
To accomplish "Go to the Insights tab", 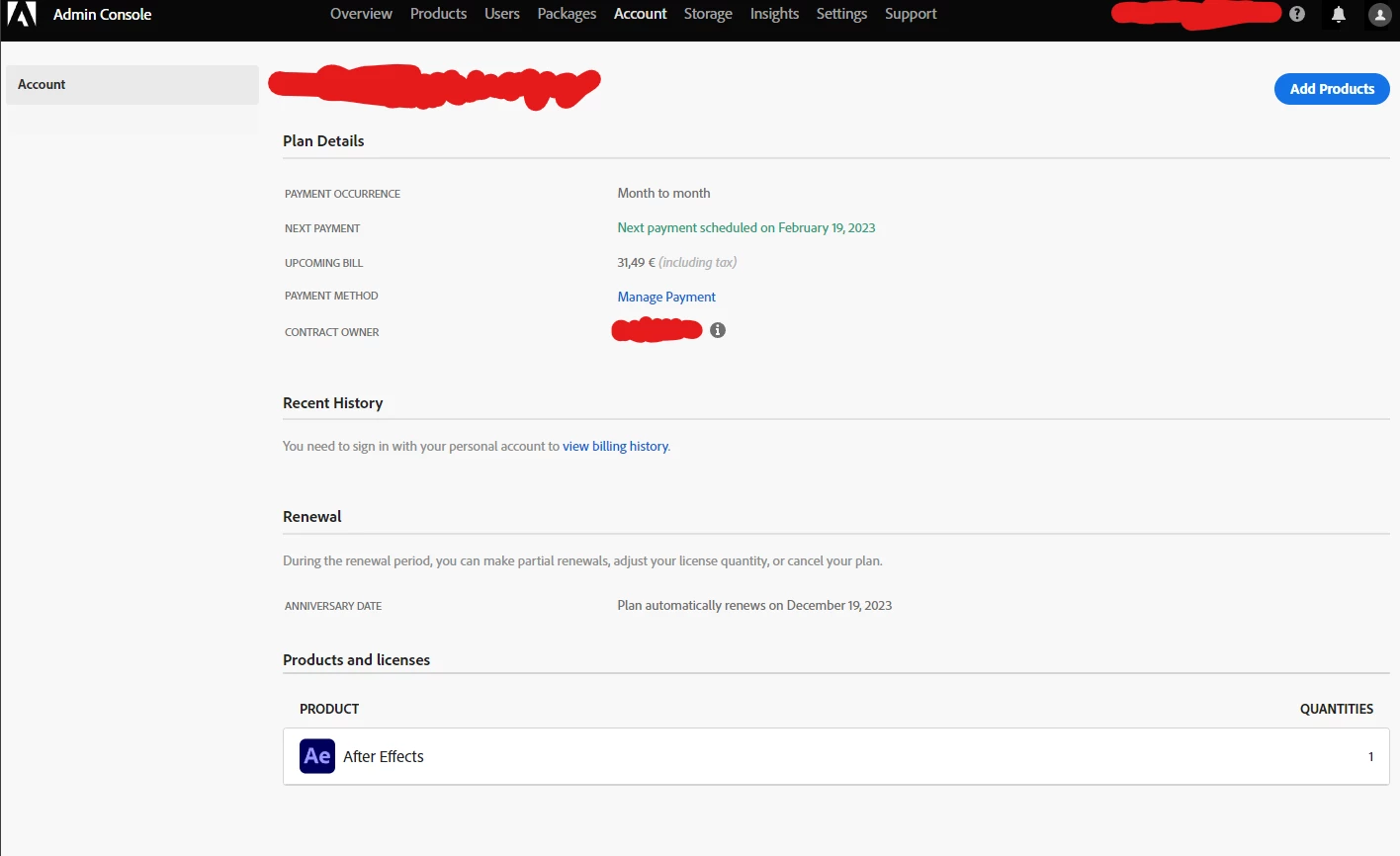I will (x=774, y=14).
